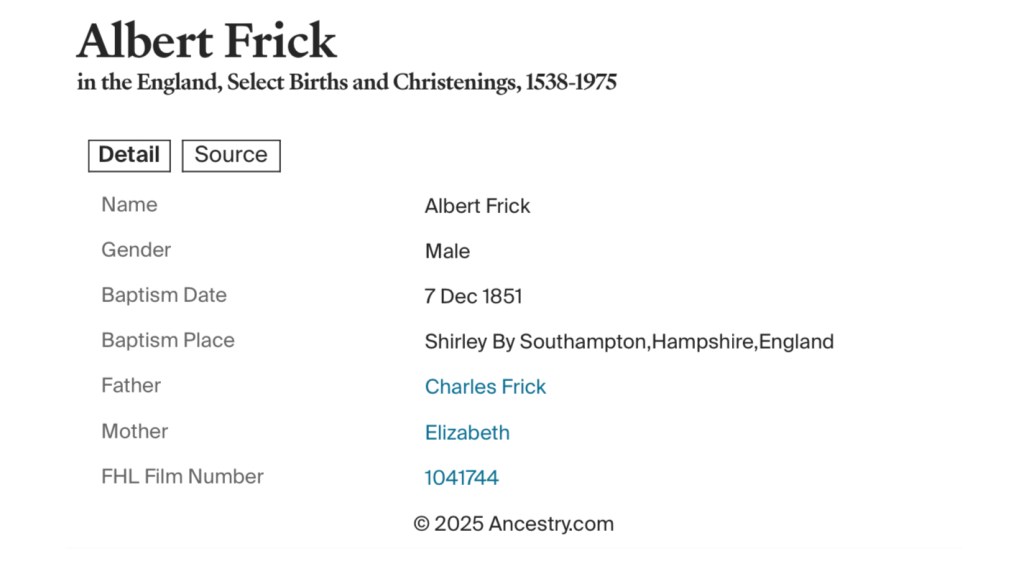
Task: Open father Charles Frick's record
Action: [485, 387]
